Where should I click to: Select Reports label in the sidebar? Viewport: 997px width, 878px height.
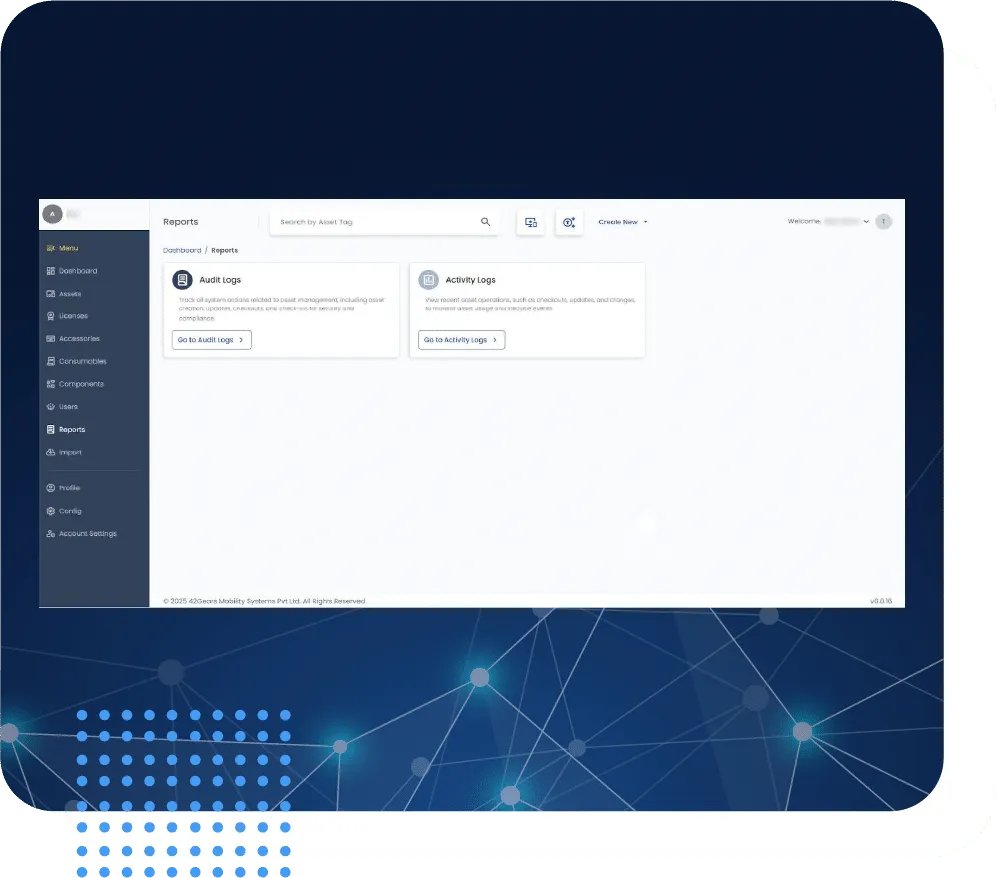72,430
